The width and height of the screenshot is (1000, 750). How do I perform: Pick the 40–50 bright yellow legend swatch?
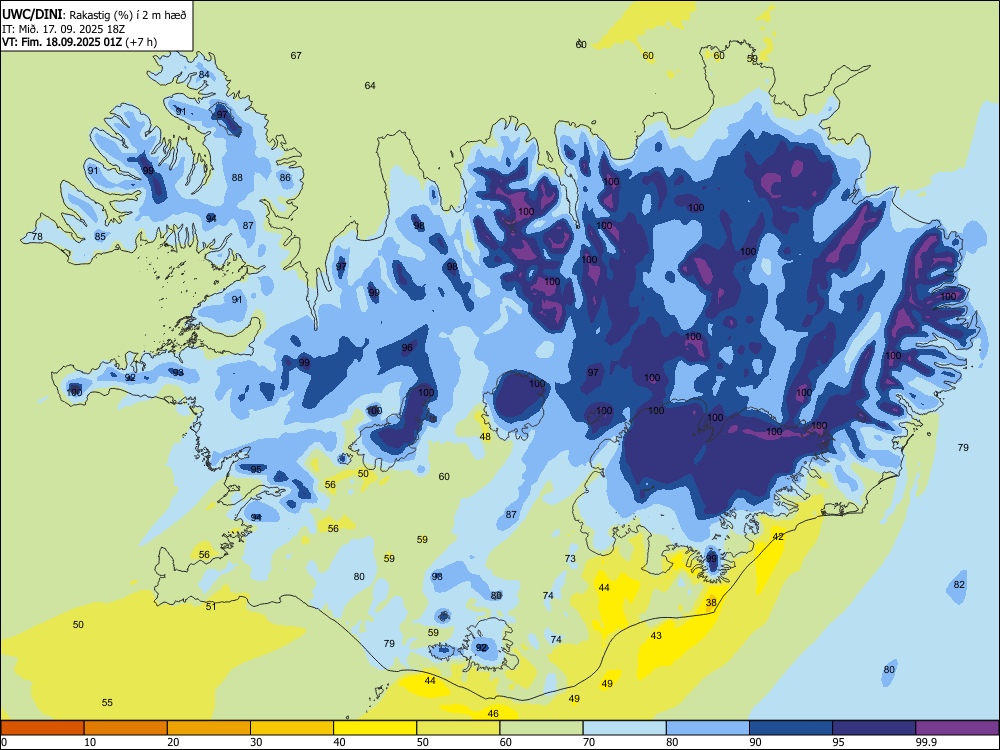(x=375, y=728)
